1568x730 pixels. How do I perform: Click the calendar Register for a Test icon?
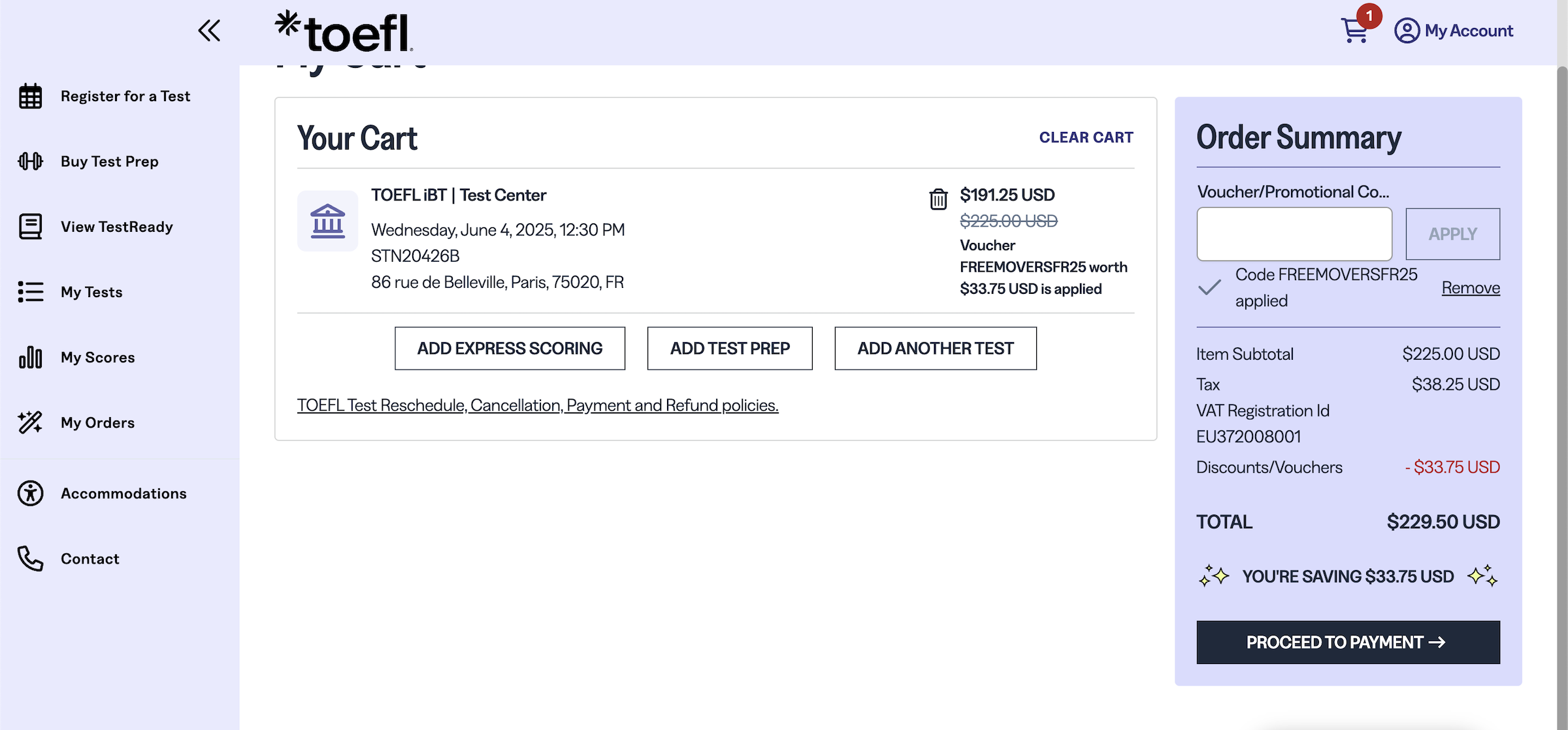30,97
